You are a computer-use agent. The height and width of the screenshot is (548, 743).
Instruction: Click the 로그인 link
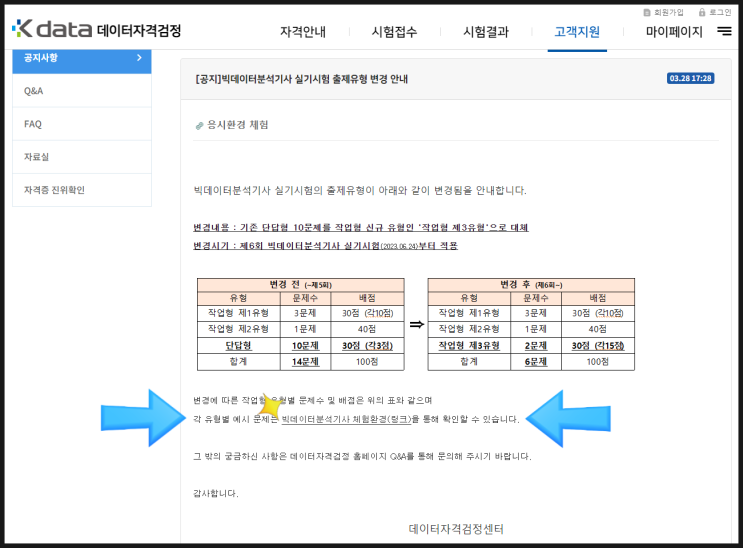click(715, 12)
